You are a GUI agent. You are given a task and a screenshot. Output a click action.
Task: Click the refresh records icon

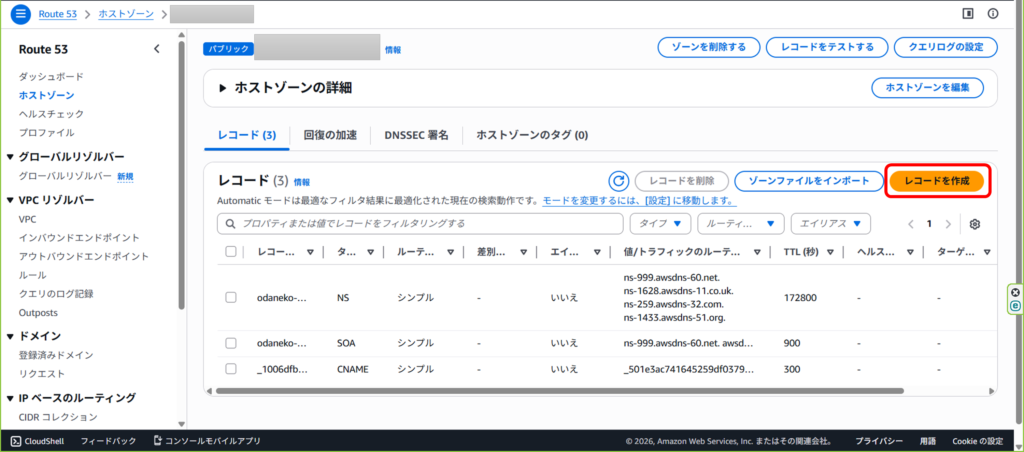[x=618, y=181]
